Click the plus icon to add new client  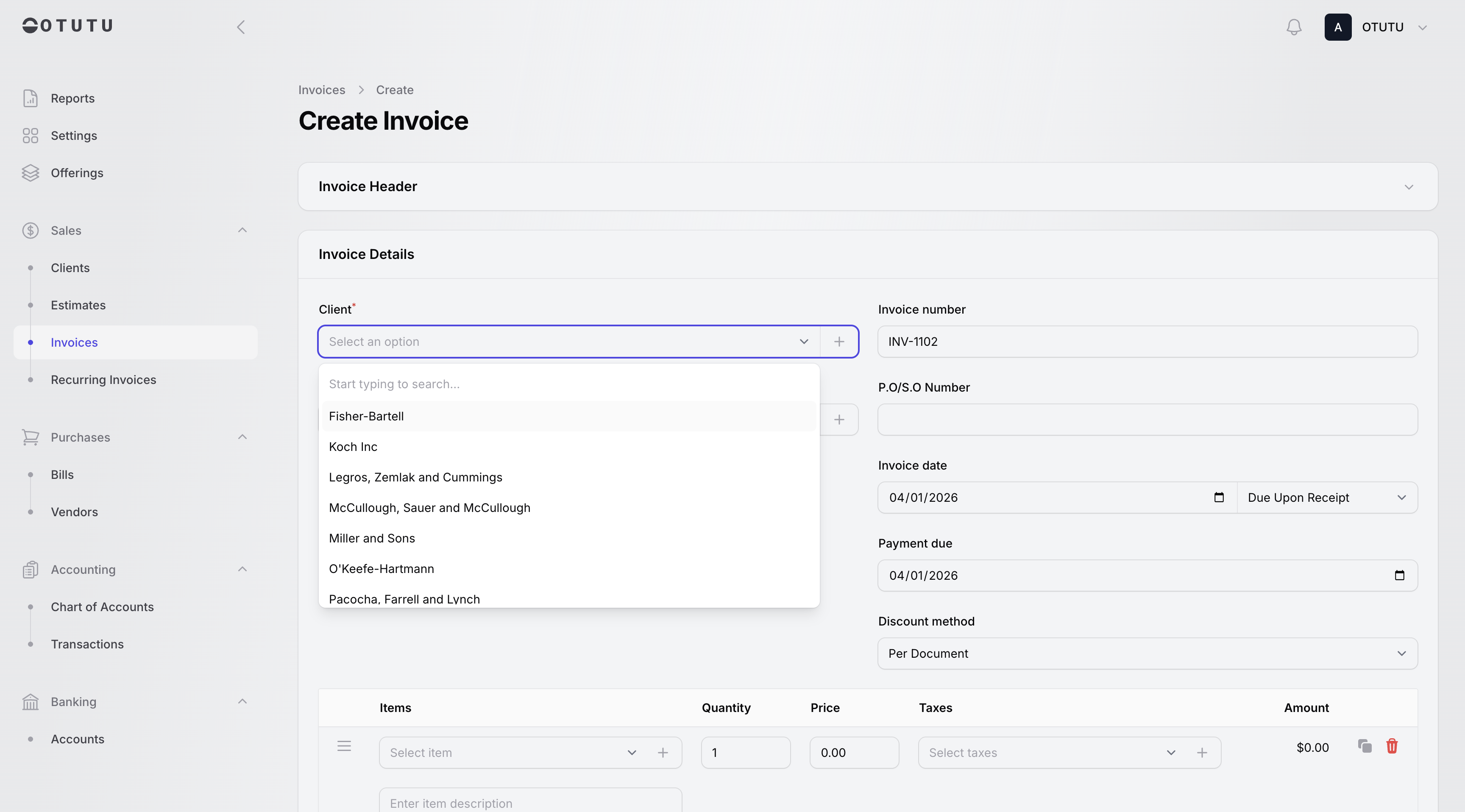(839, 342)
